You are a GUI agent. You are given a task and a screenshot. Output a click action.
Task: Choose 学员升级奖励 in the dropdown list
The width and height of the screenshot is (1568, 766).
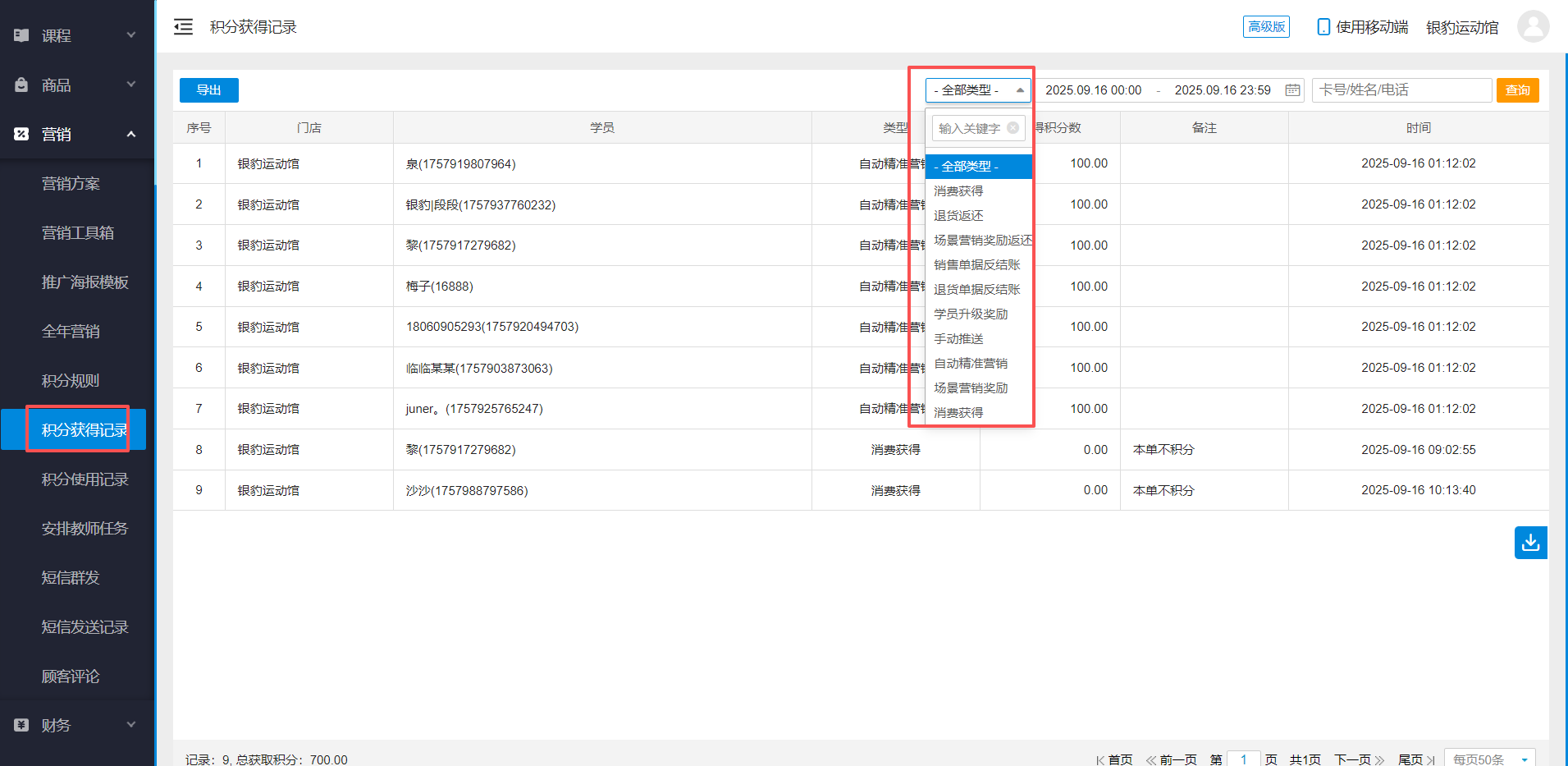pyautogui.click(x=971, y=314)
